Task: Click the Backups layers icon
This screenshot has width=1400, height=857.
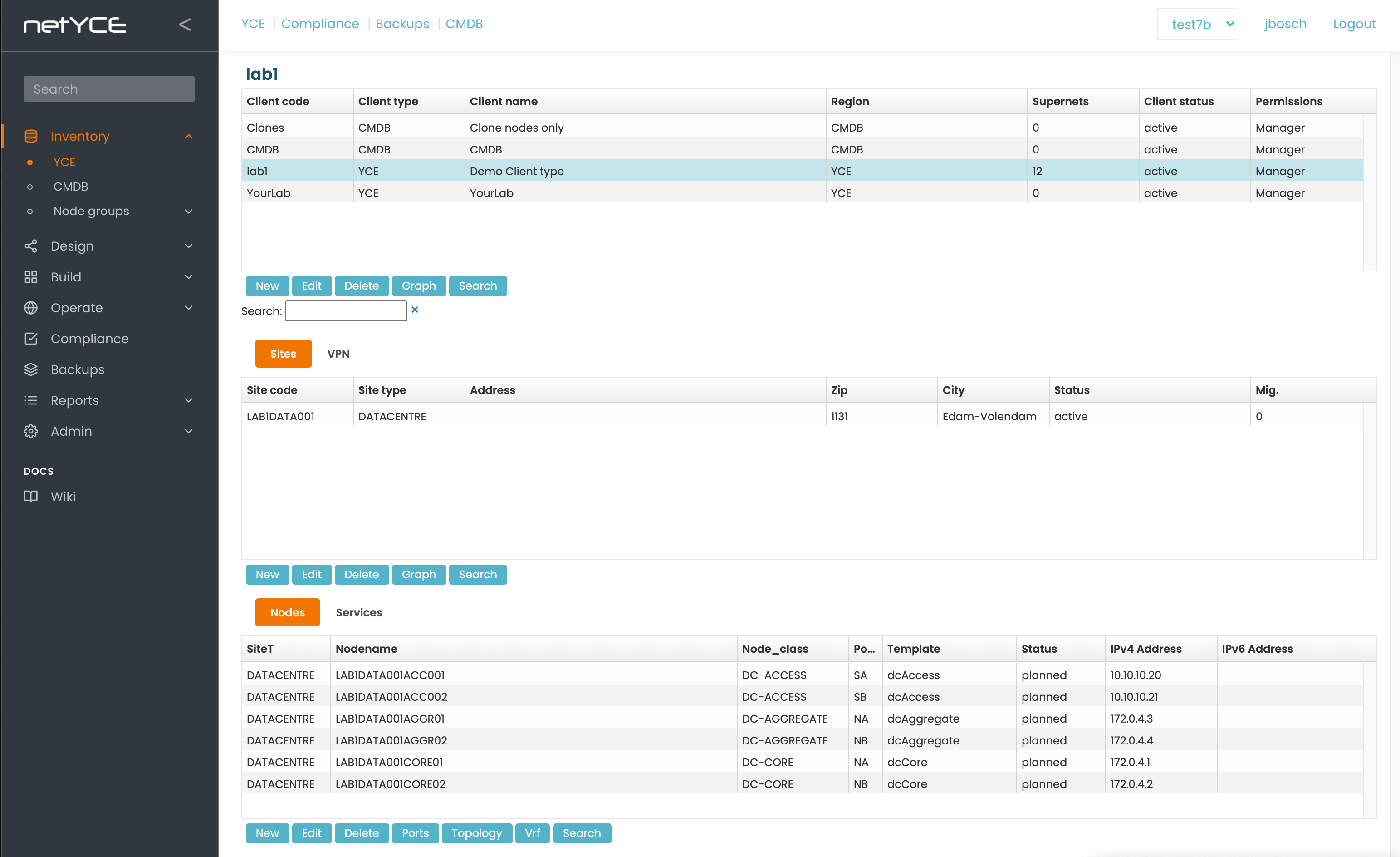Action: tap(31, 369)
